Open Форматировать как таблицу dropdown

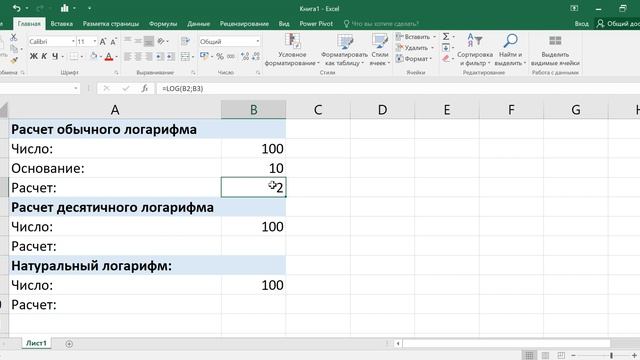(344, 50)
